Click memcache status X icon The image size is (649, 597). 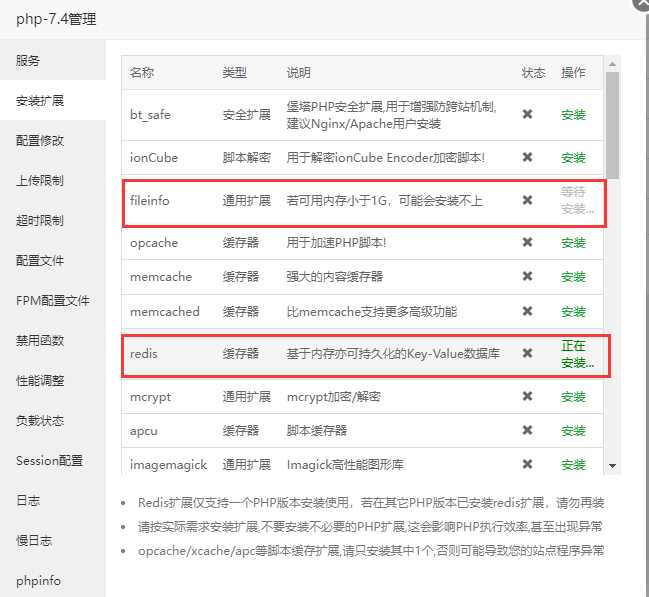pyautogui.click(x=527, y=276)
